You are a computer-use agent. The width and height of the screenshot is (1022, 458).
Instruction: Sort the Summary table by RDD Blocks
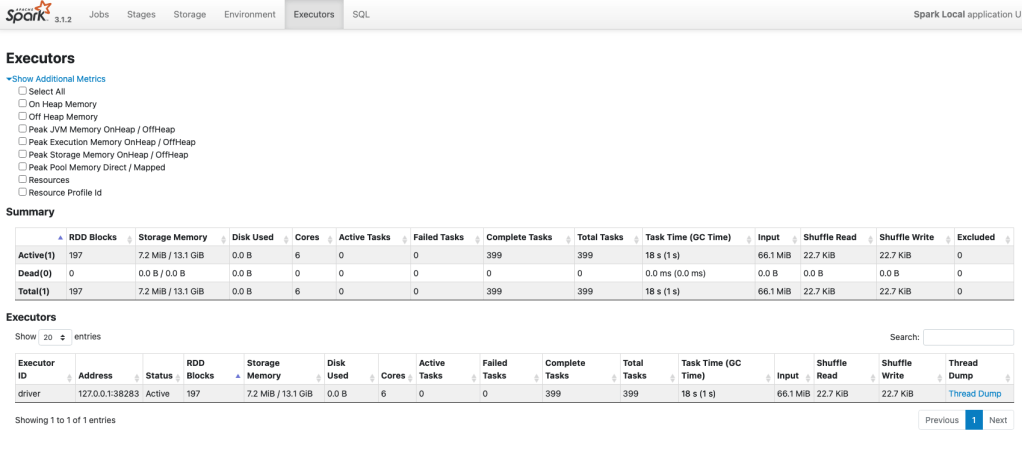[93, 237]
